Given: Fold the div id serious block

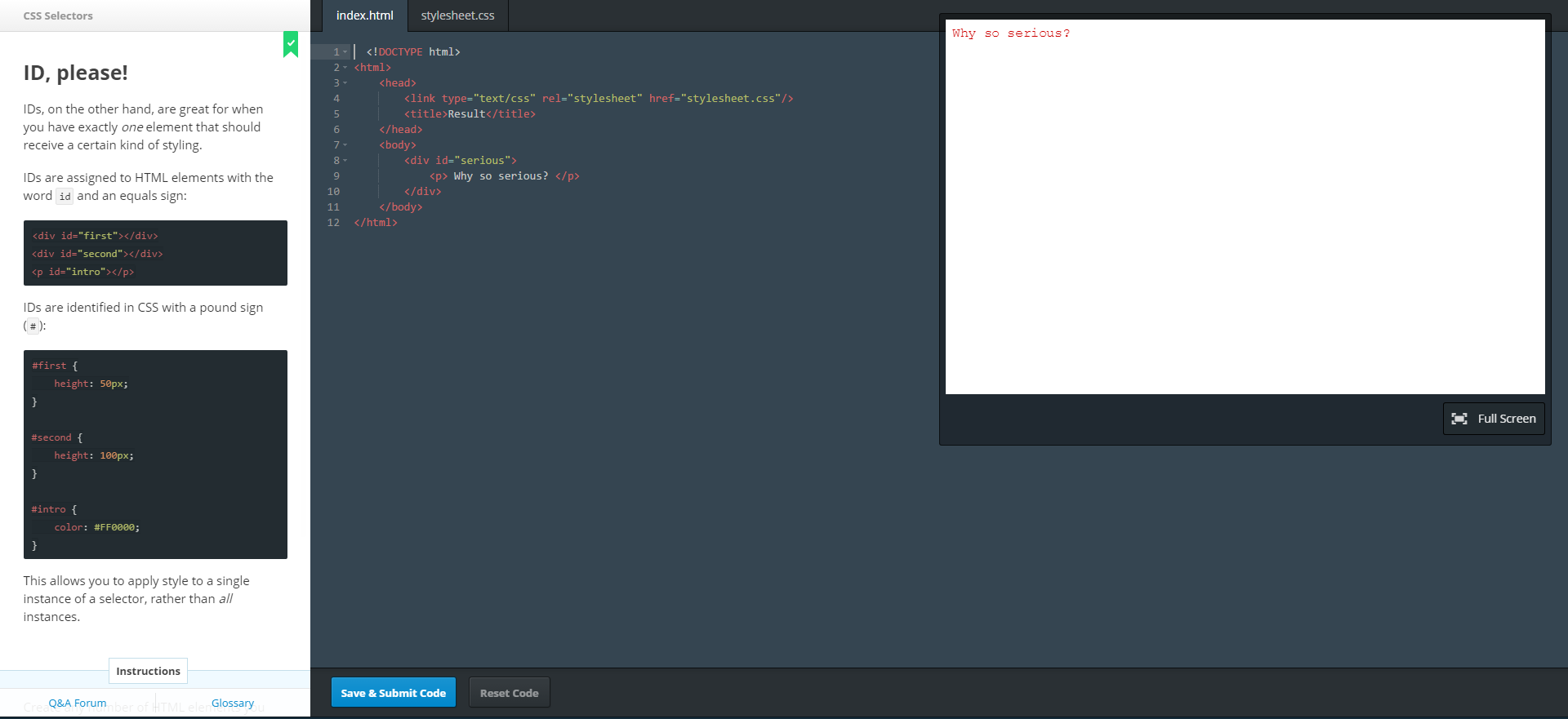Looking at the screenshot, I should point(345,161).
